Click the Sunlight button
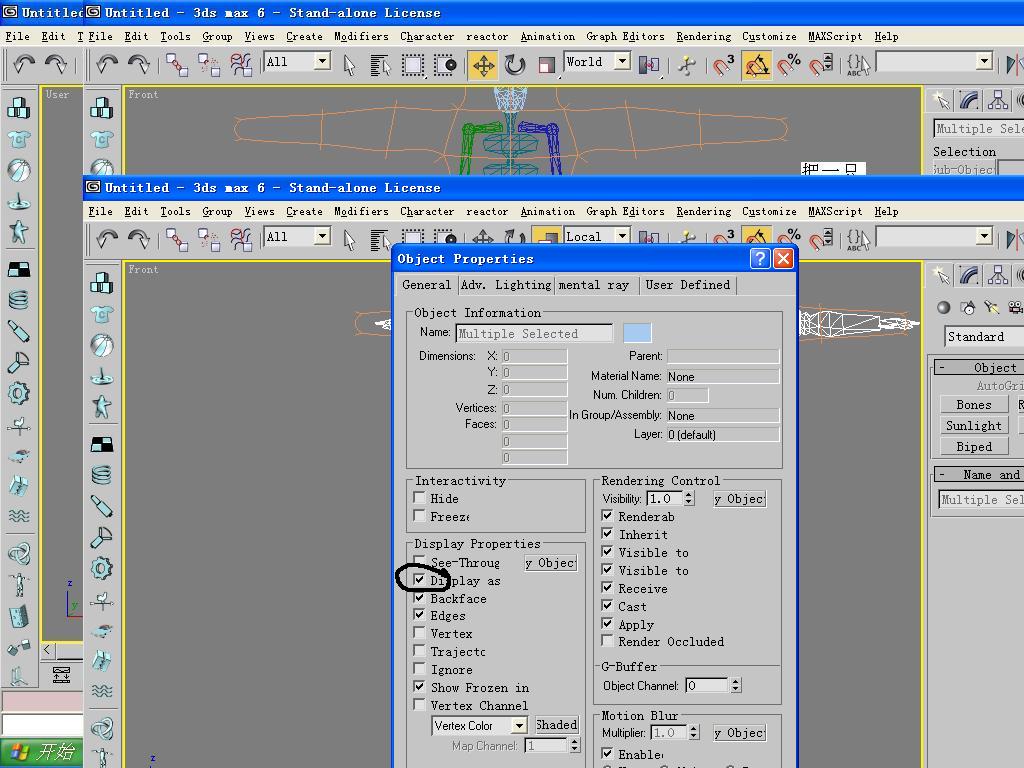Image resolution: width=1024 pixels, height=768 pixels. (x=974, y=426)
